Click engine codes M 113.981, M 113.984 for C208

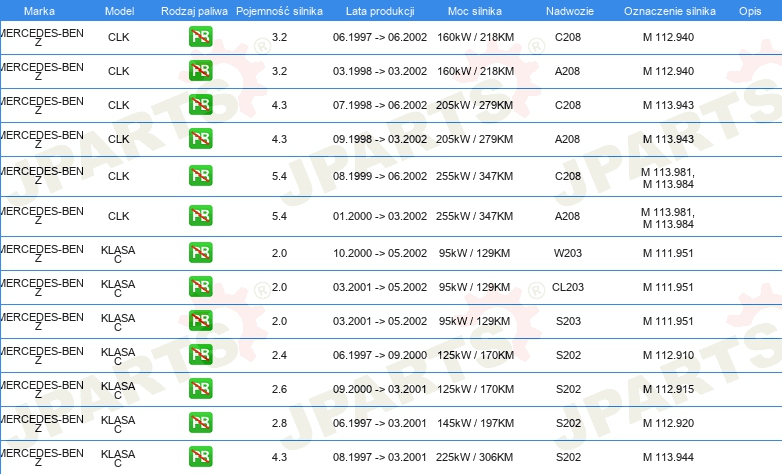pyautogui.click(x=668, y=178)
